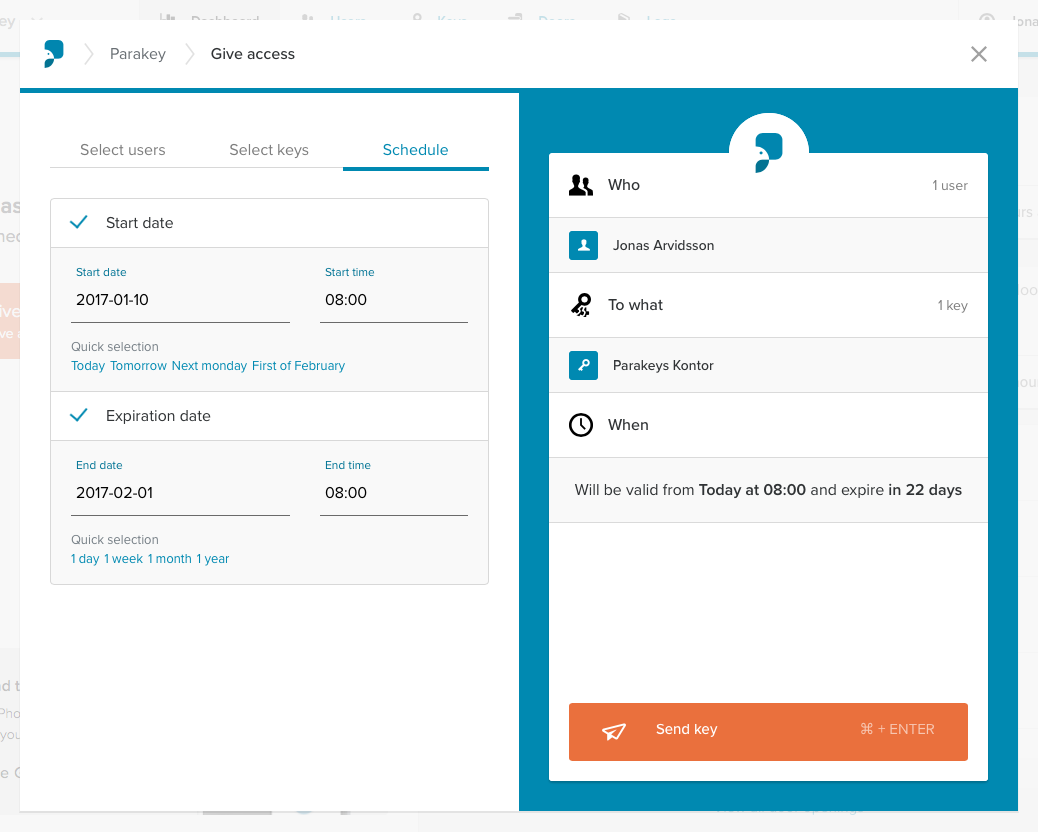This screenshot has width=1038, height=832.
Task: Click the Who users icon
Action: coord(581,185)
